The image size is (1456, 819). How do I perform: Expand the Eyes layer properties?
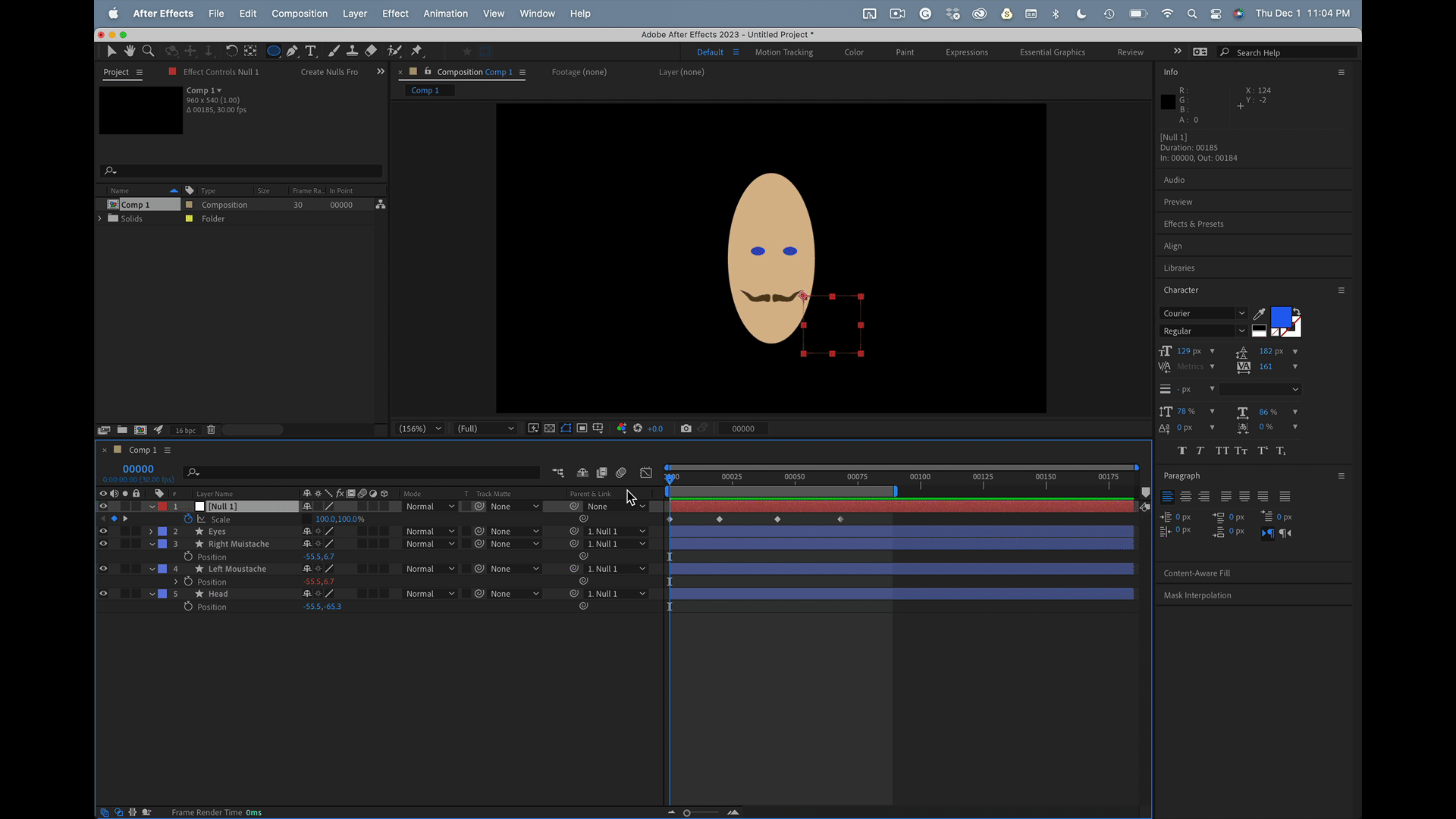[151, 532]
